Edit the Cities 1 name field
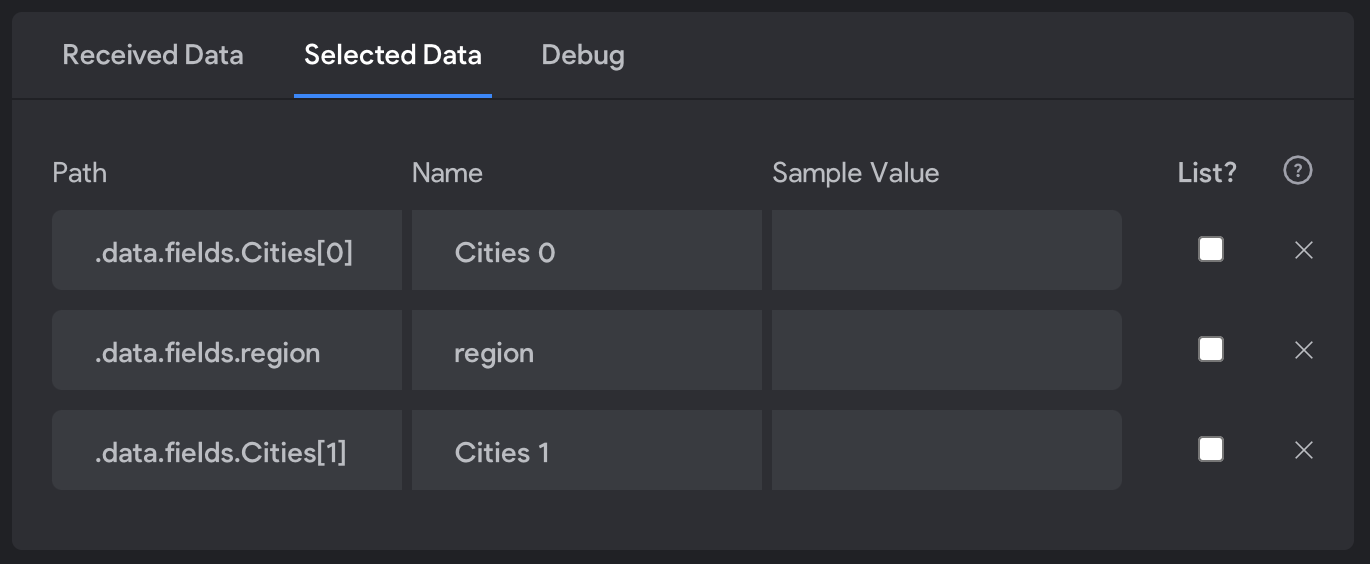 (x=587, y=450)
